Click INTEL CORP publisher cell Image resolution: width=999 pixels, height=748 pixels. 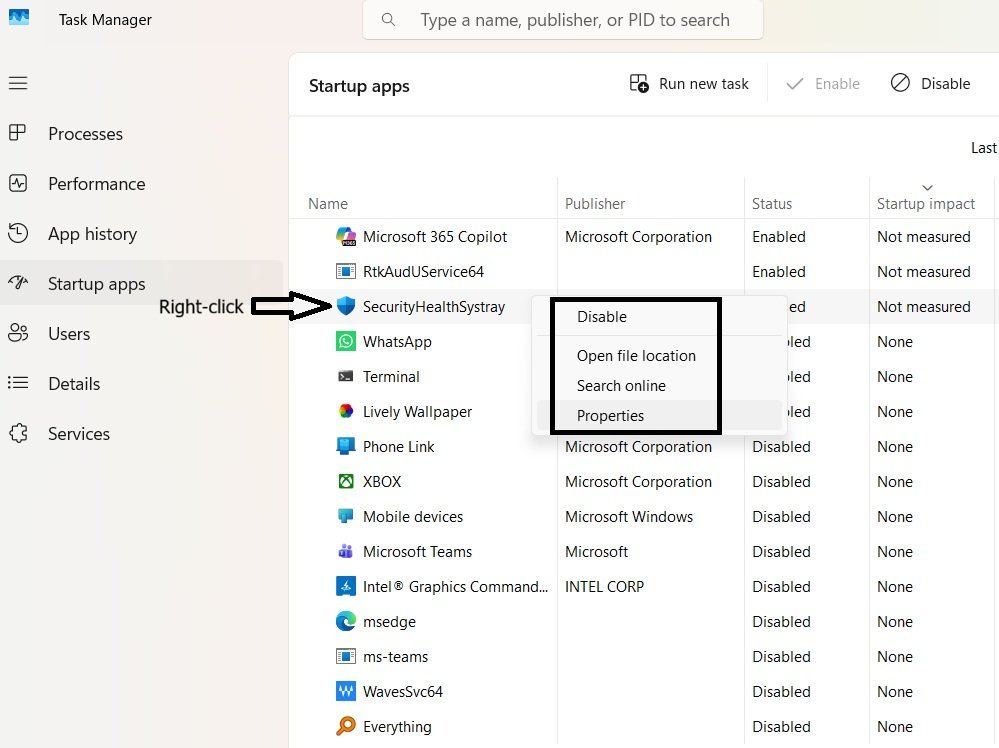604,587
